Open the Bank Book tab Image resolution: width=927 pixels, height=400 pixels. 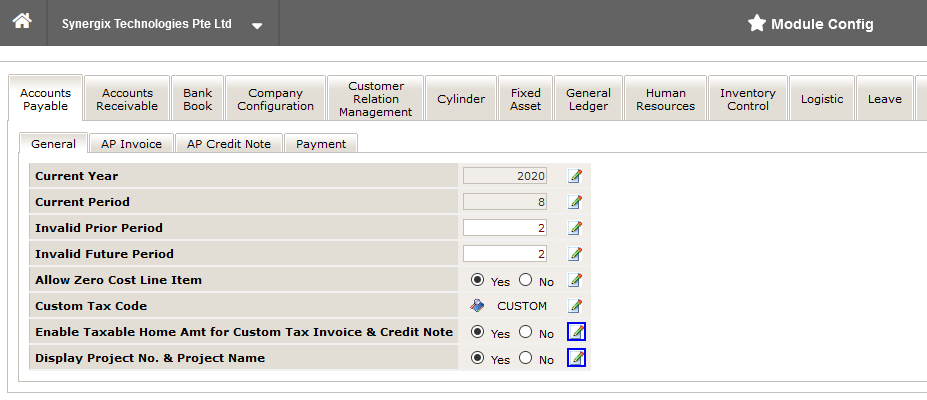click(197, 99)
